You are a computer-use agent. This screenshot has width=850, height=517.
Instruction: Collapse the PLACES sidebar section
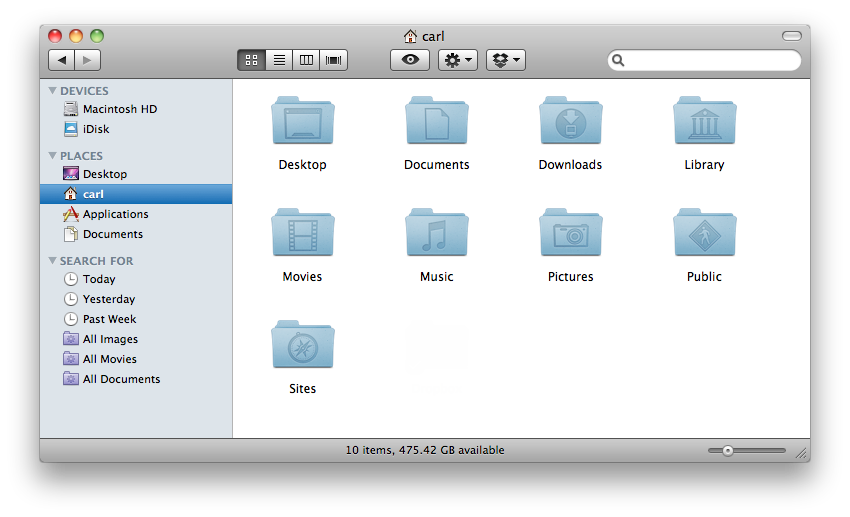click(x=53, y=156)
